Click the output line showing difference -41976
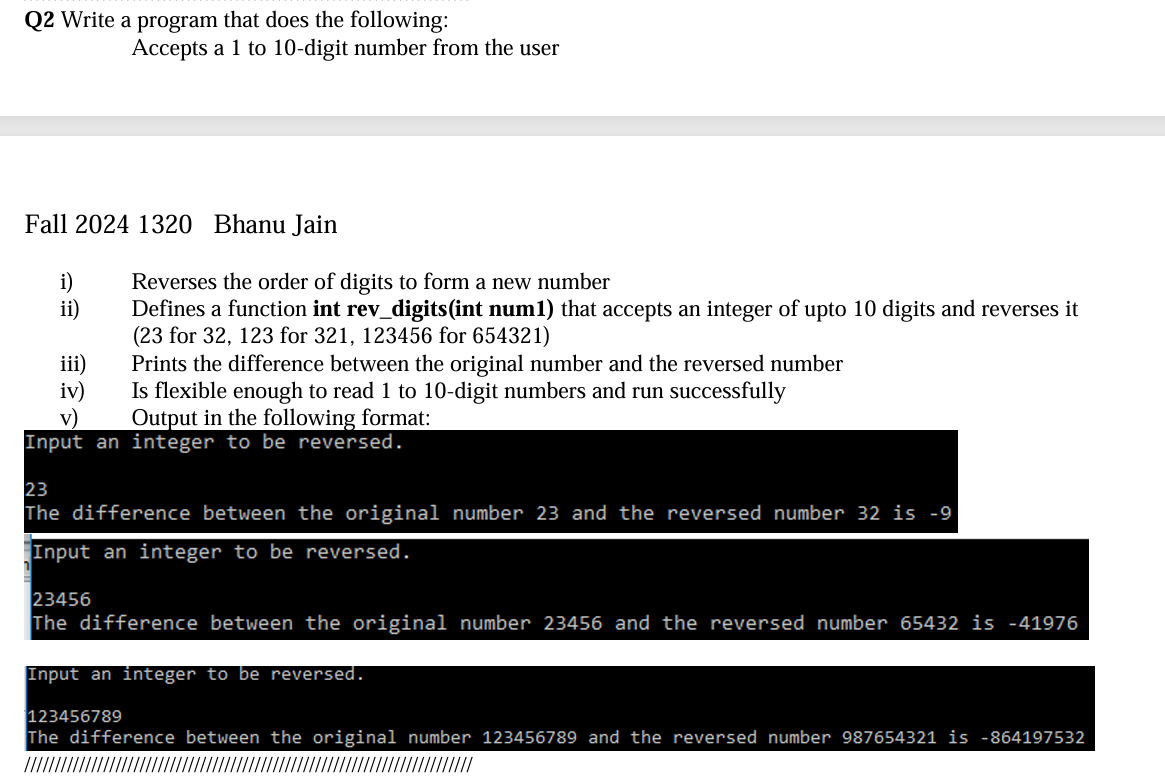The width and height of the screenshot is (1165, 779). [x=558, y=622]
